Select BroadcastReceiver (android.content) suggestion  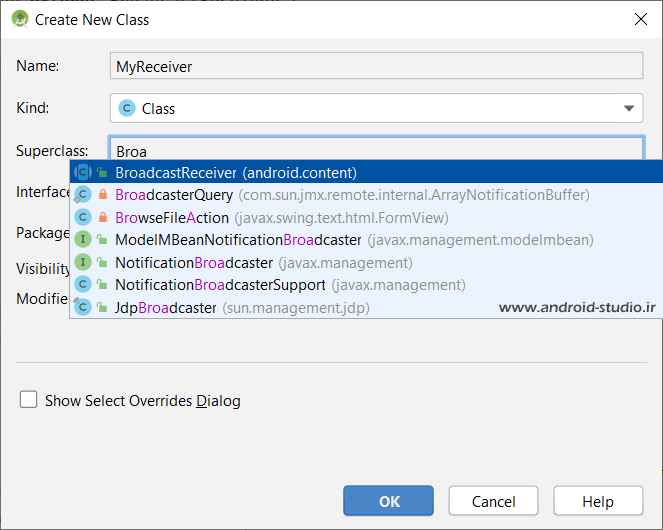[236, 172]
